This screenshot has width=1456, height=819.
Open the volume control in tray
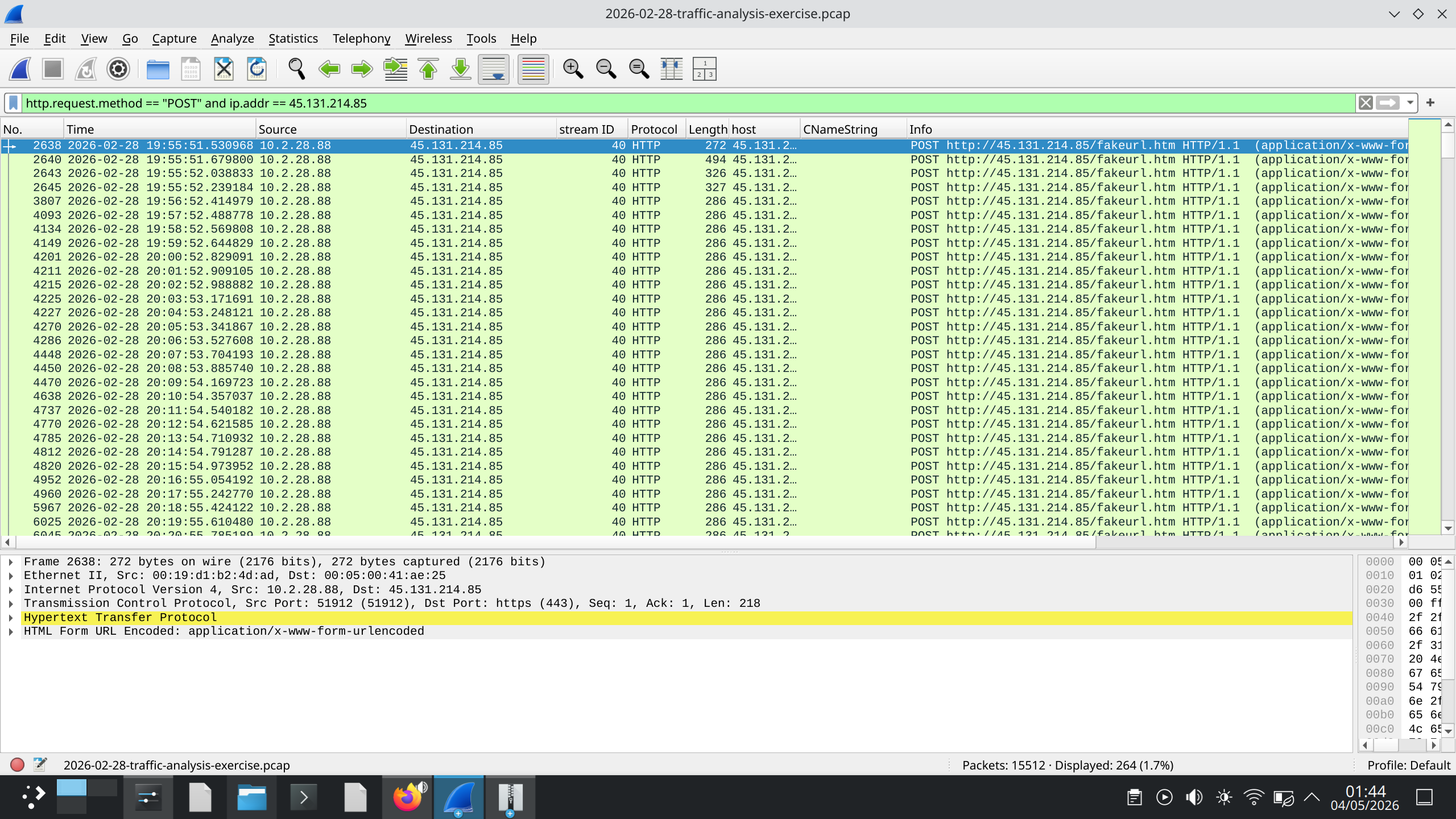click(x=1194, y=797)
